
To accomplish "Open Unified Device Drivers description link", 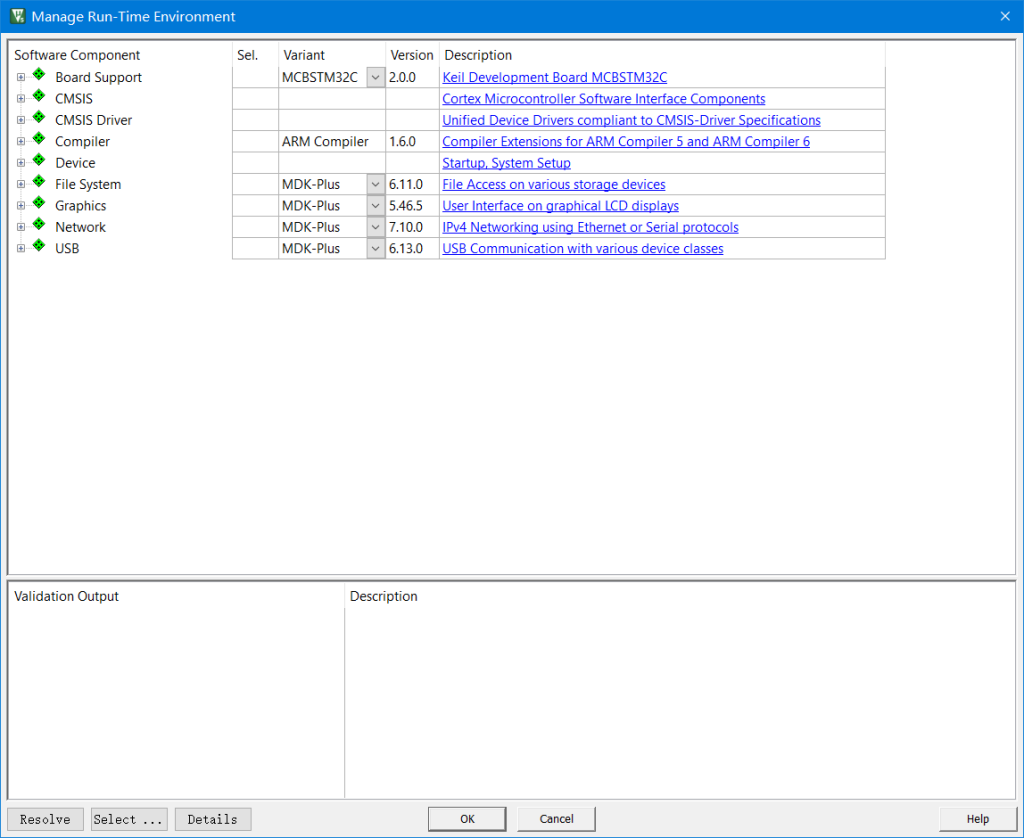I will [x=631, y=120].
